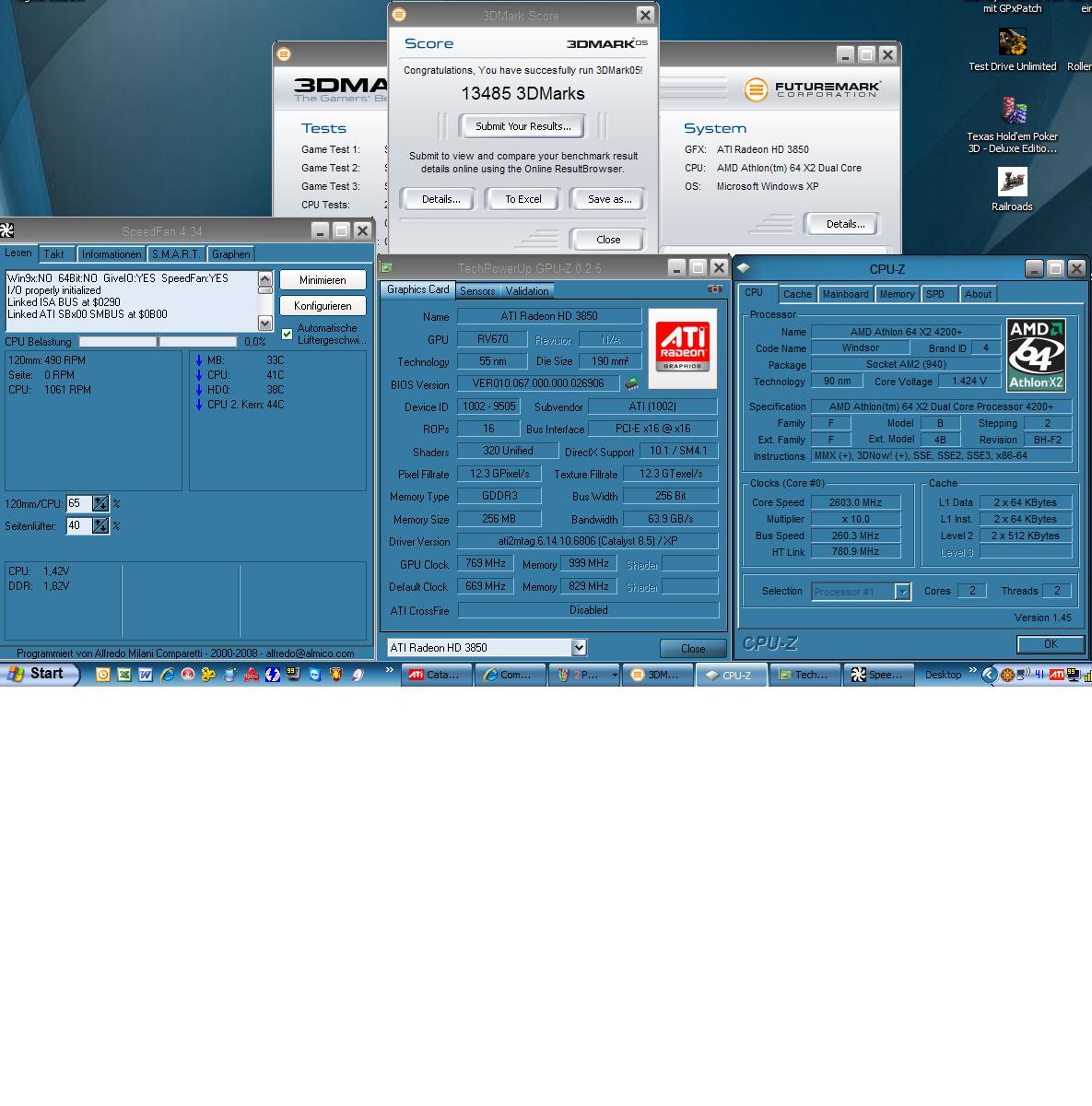Viewport: 1092px width, 1106px height.
Task: Export results with To Excel button
Action: pyautogui.click(x=523, y=199)
